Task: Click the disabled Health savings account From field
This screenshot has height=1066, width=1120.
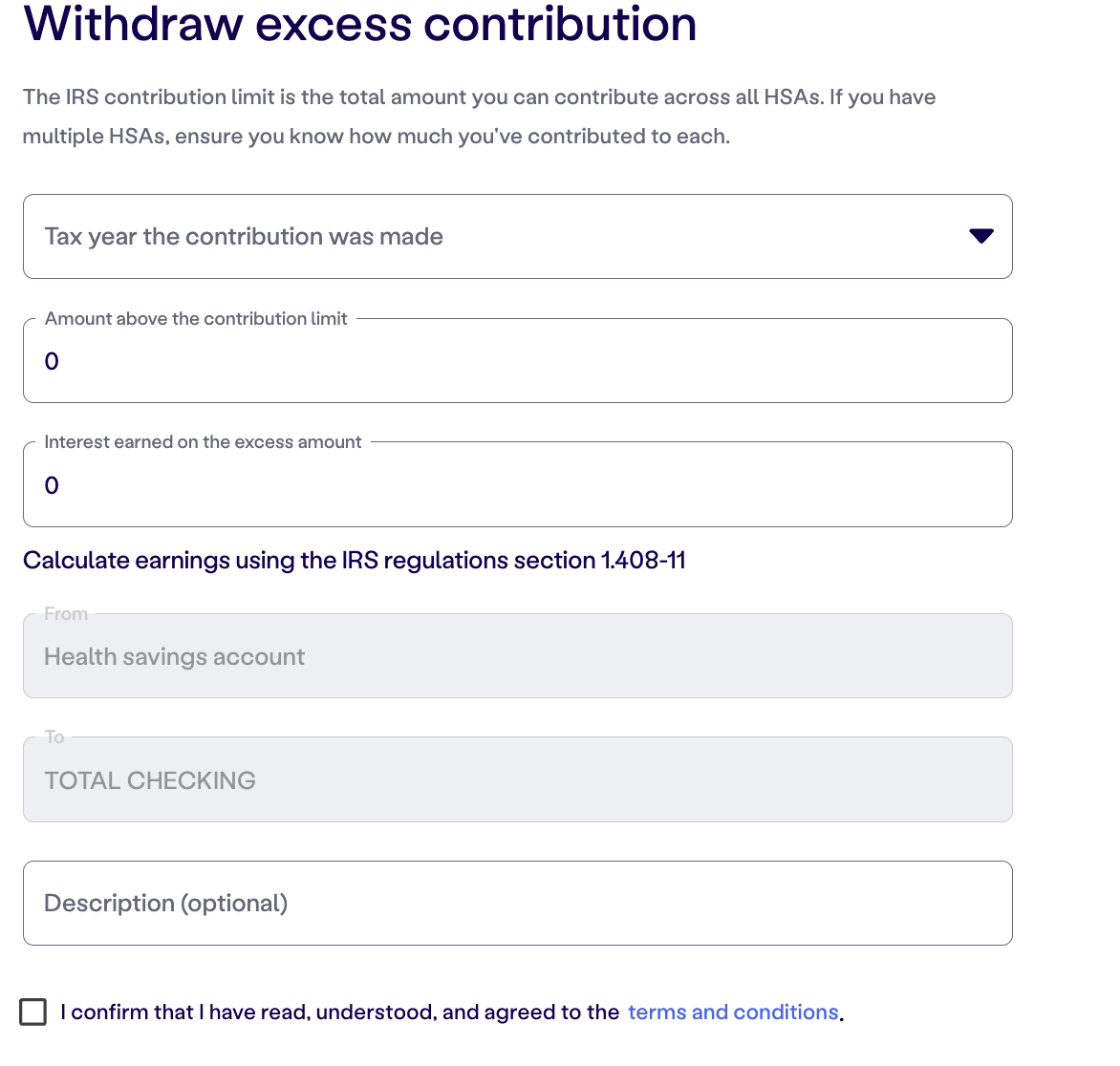Action: (517, 655)
